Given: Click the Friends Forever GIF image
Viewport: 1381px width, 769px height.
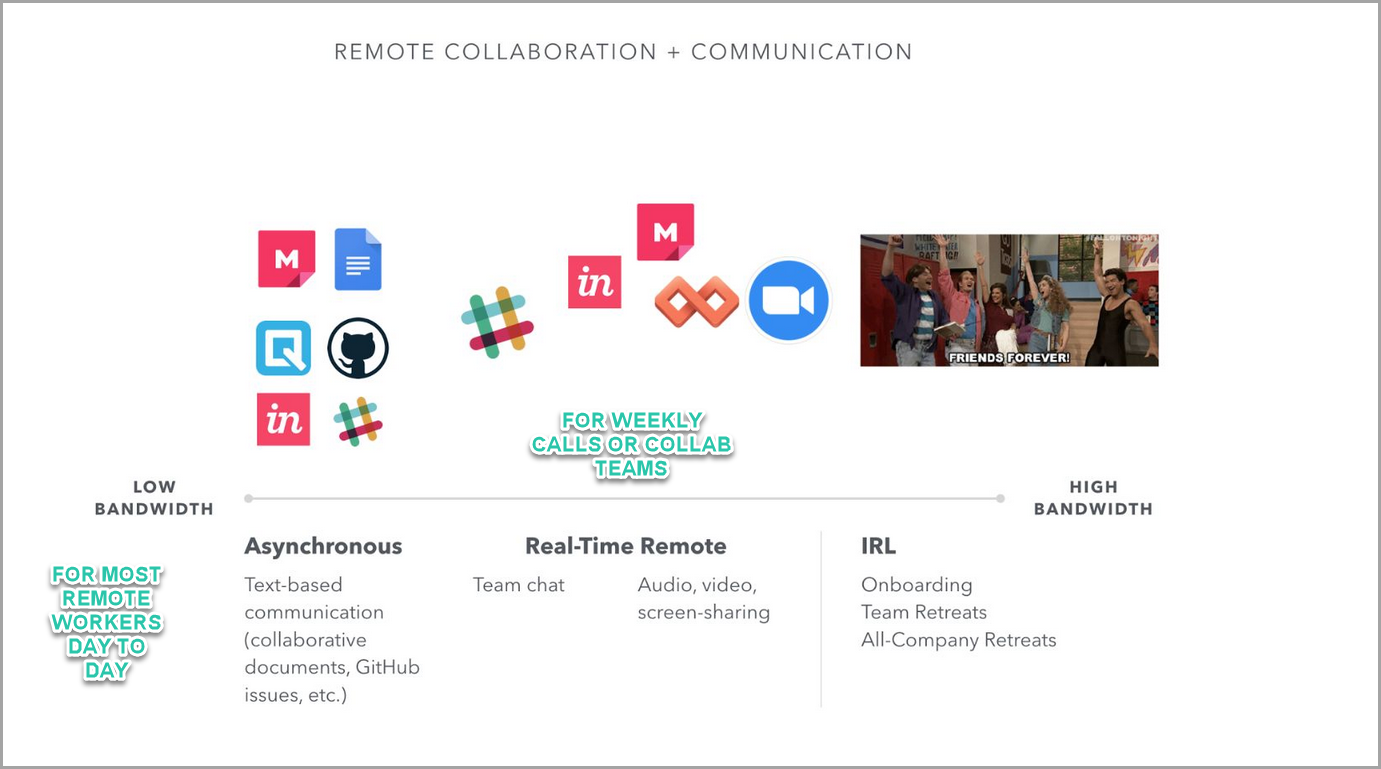Looking at the screenshot, I should tap(1009, 300).
